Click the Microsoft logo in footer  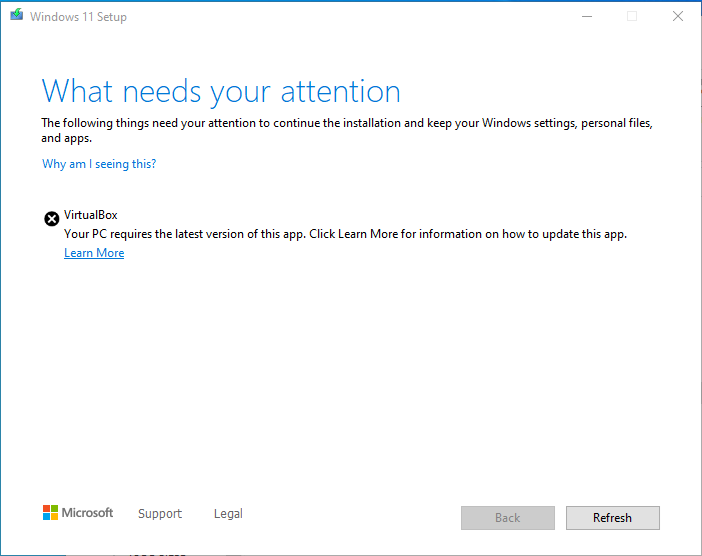(78, 513)
